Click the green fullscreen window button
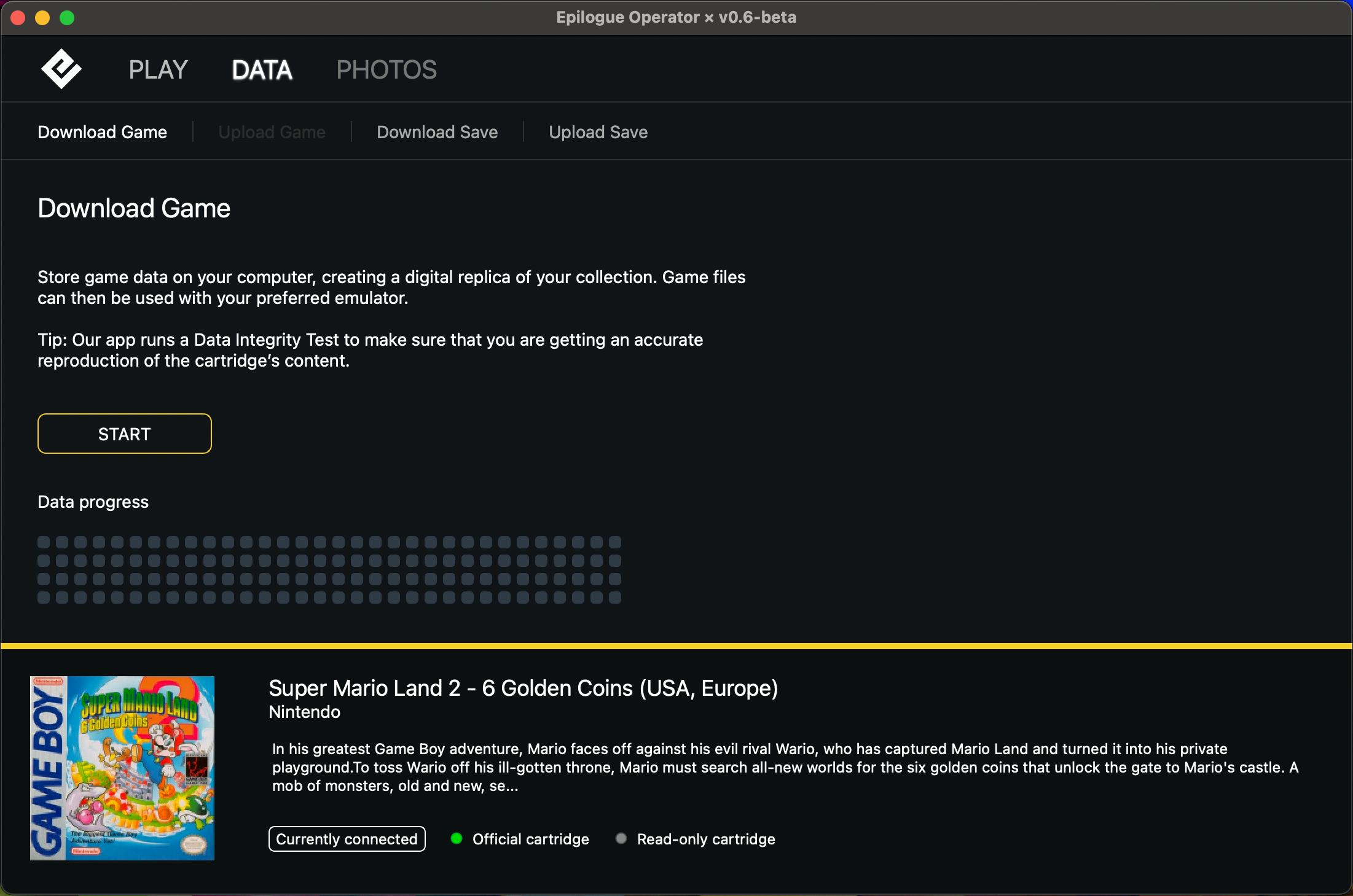 [67, 18]
